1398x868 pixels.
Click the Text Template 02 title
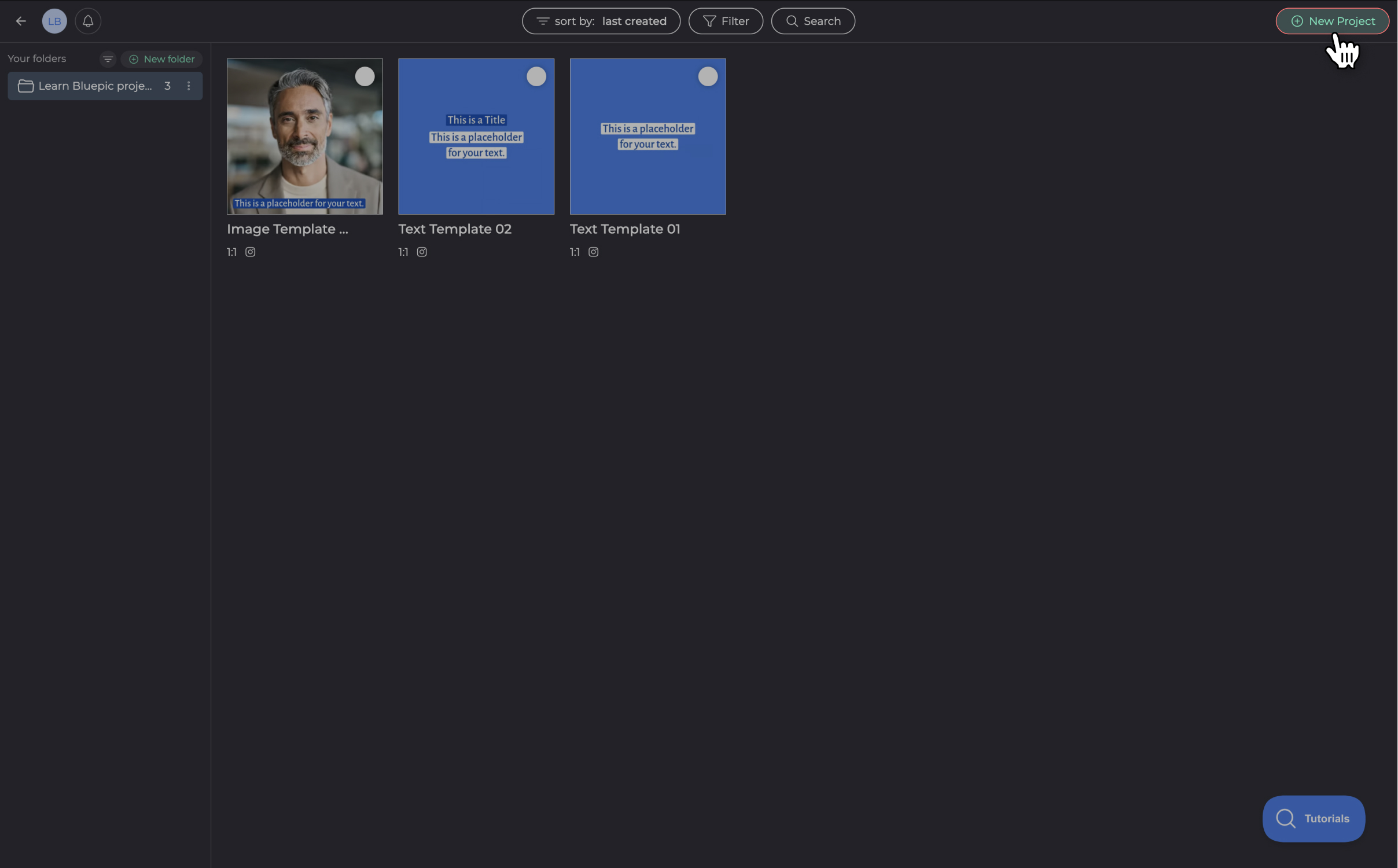[455, 229]
